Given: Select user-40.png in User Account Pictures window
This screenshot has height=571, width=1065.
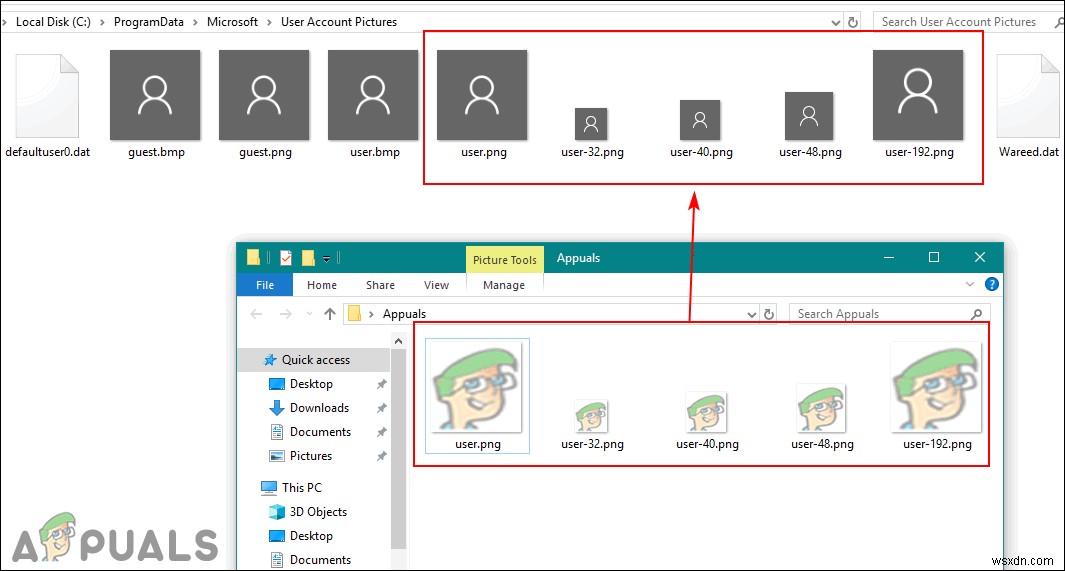Looking at the screenshot, I should [700, 129].
